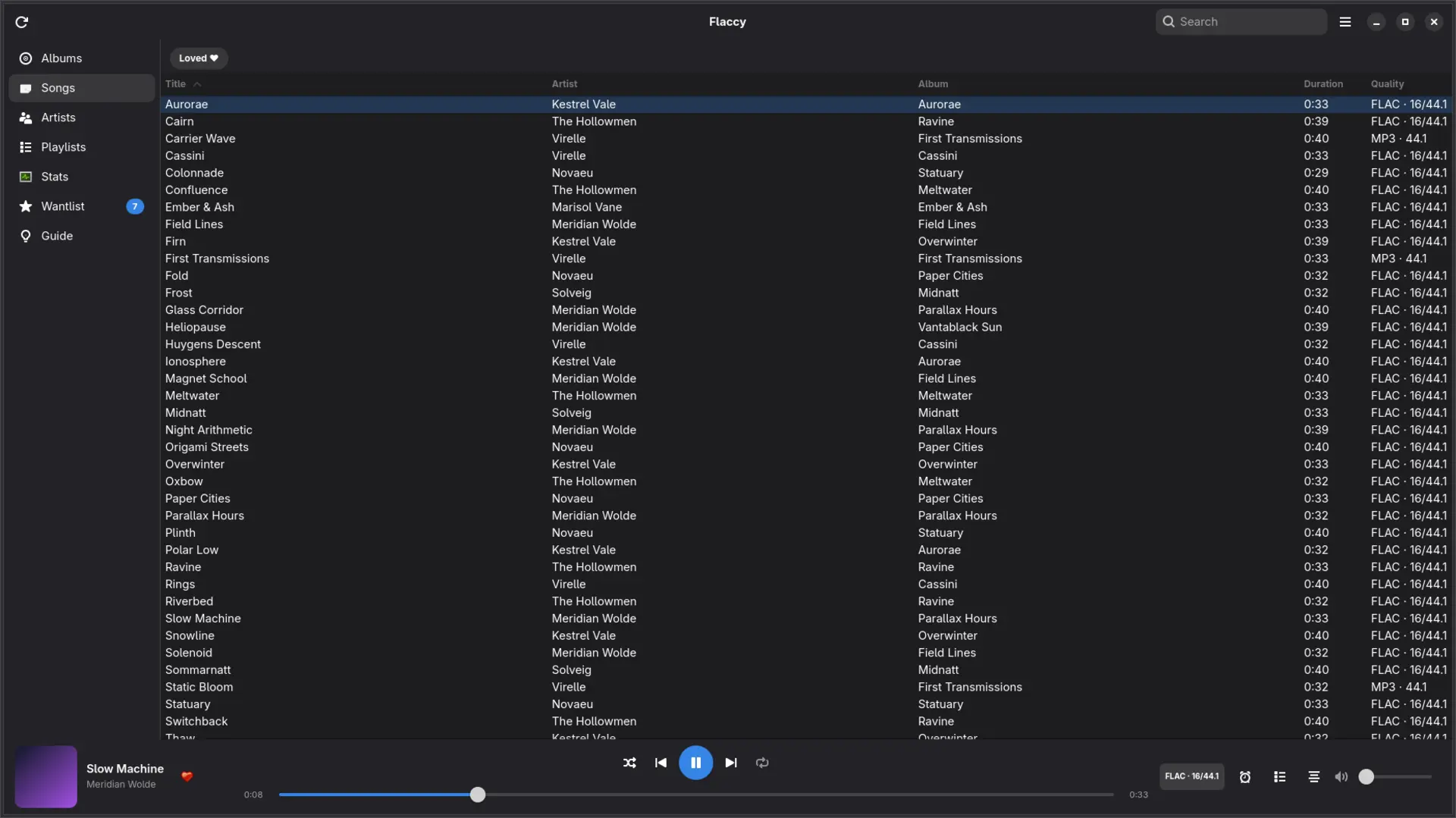Open Guide in the sidebar
The height and width of the screenshot is (818, 1456).
click(82, 236)
